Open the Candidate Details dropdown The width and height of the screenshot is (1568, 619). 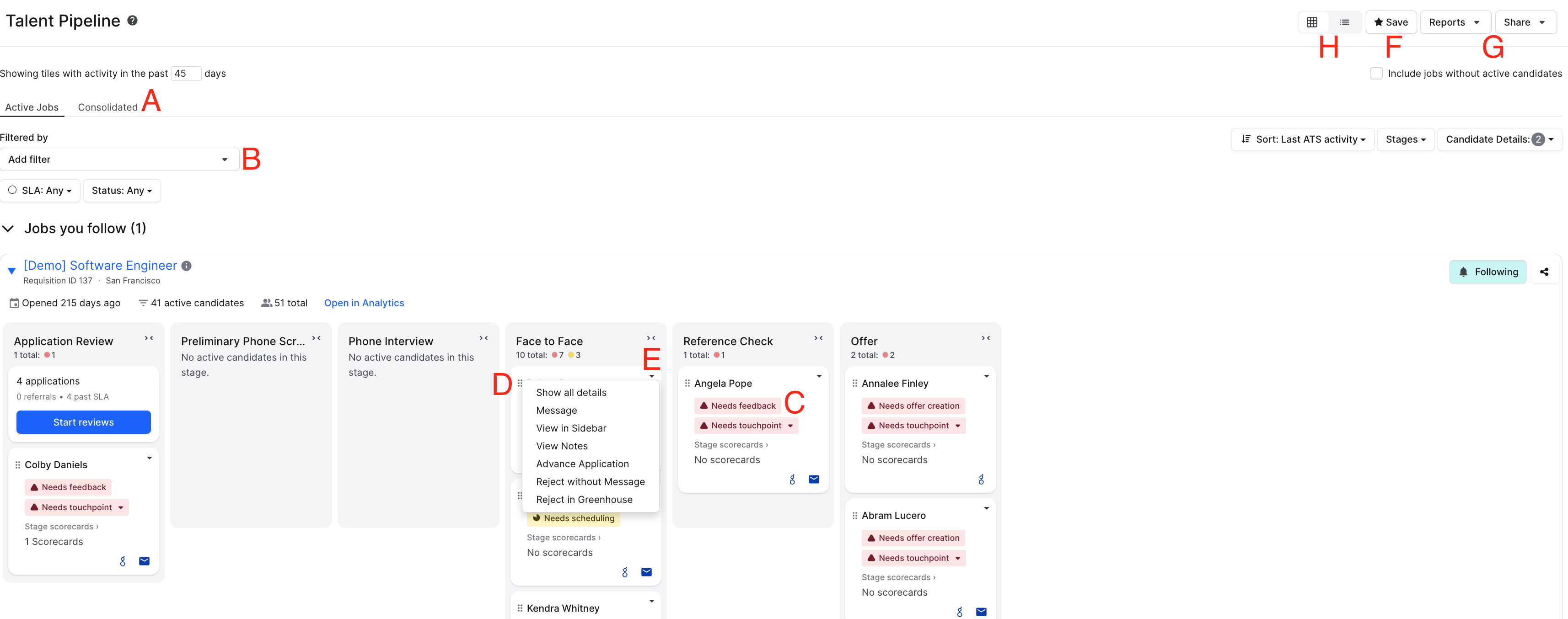pyautogui.click(x=1499, y=139)
